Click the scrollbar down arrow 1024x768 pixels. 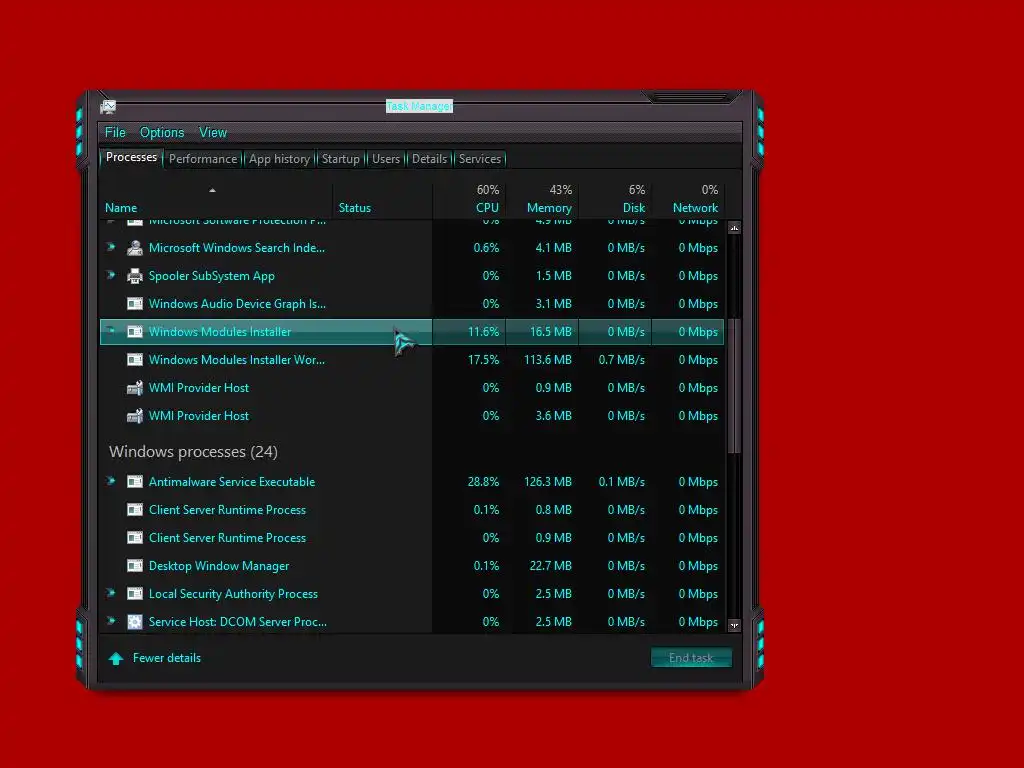pos(734,625)
